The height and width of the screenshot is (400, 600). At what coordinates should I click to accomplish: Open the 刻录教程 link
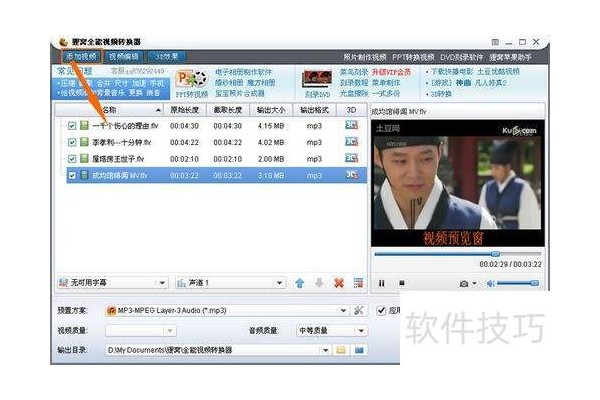[354, 83]
